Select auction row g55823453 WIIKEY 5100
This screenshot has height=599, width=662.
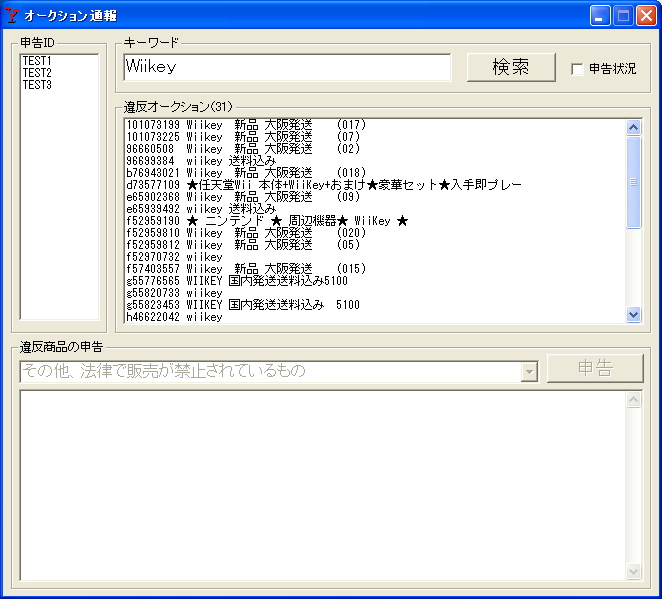375,305
